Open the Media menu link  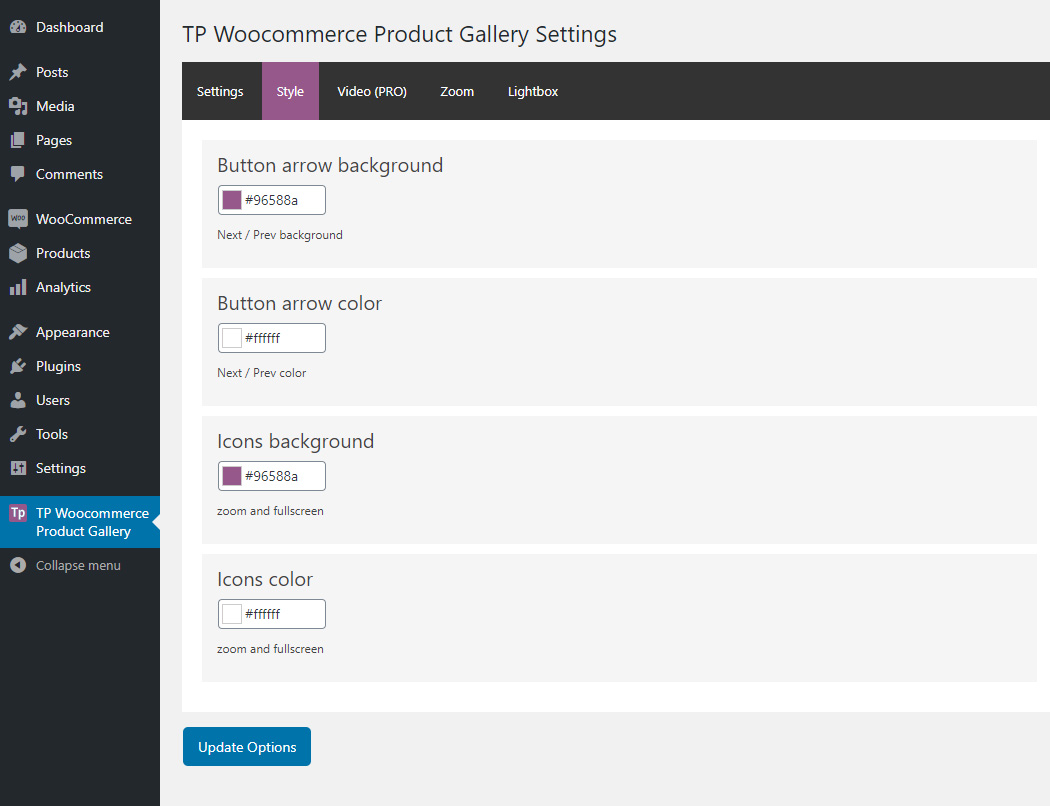pyautogui.click(x=55, y=106)
